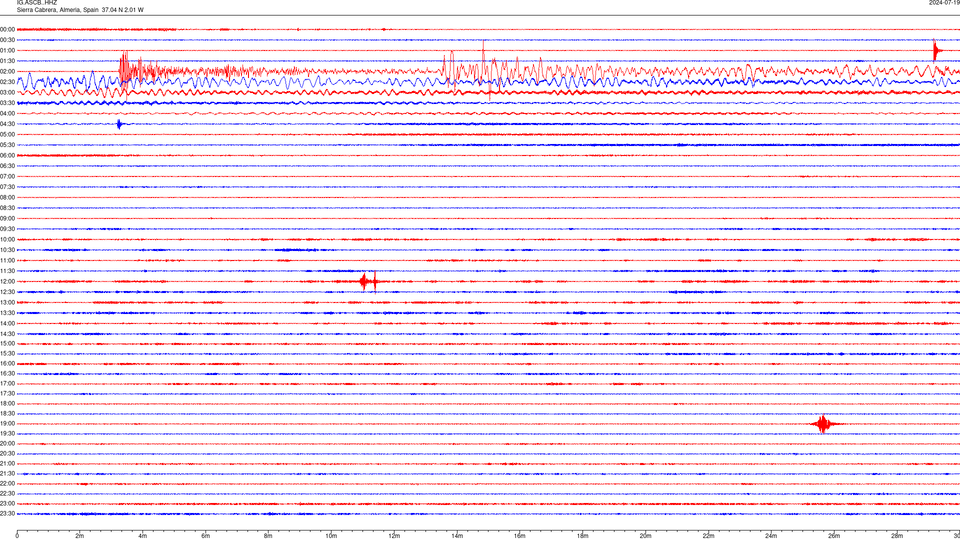
Task: Click the 05:00 trace time label
Action: (x=7, y=134)
